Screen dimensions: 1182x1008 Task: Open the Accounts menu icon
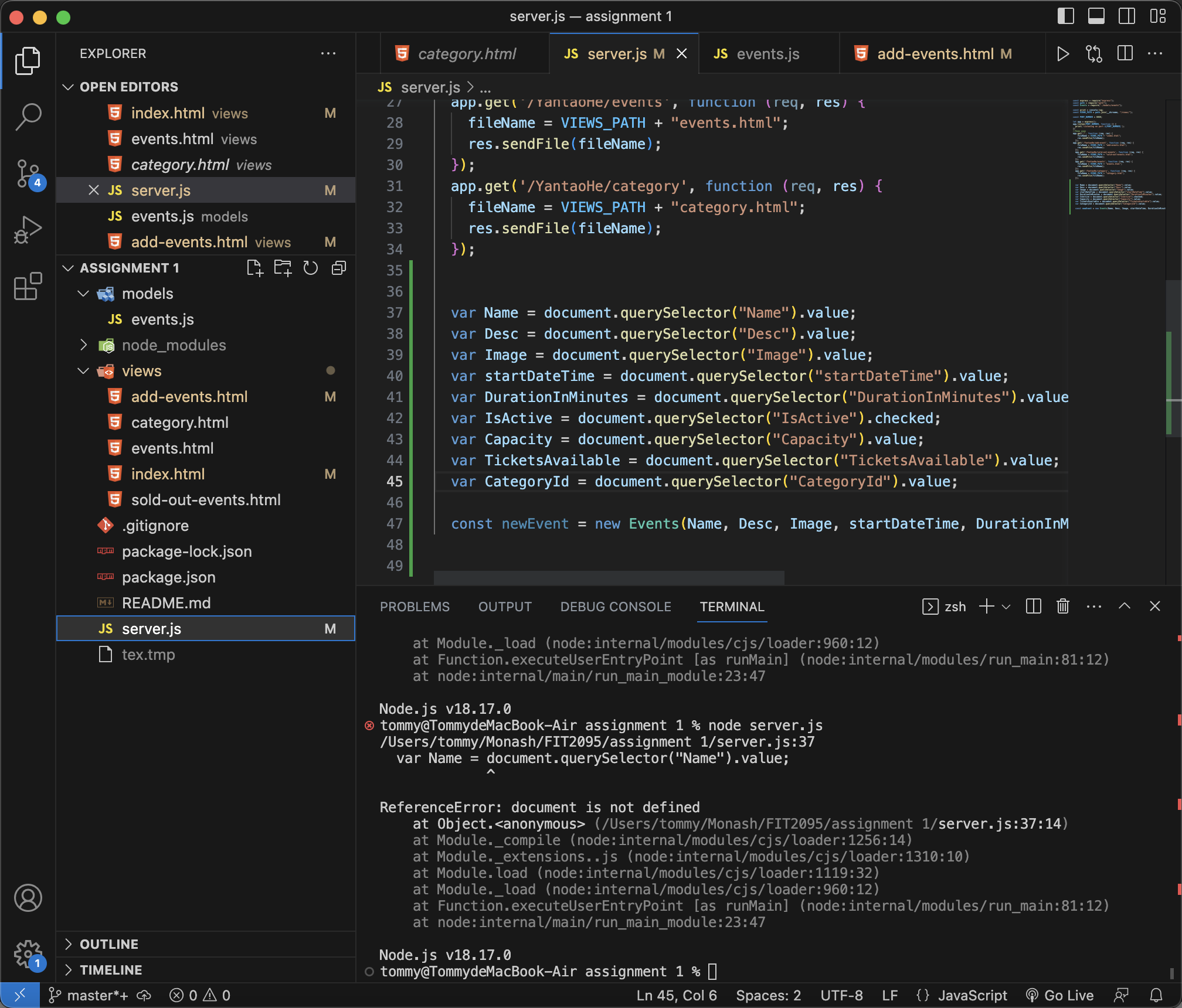coord(28,898)
